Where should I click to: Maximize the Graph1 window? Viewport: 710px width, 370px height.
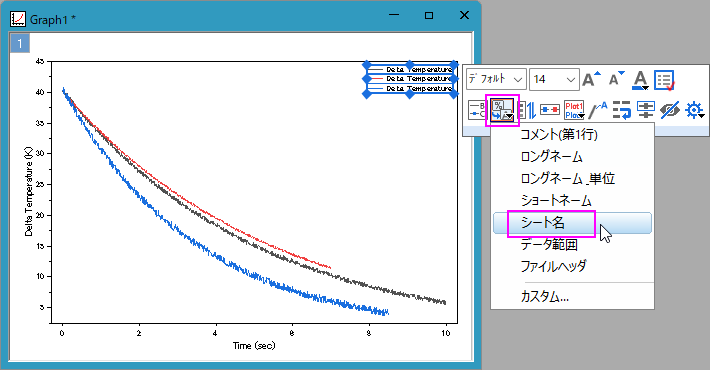(429, 15)
